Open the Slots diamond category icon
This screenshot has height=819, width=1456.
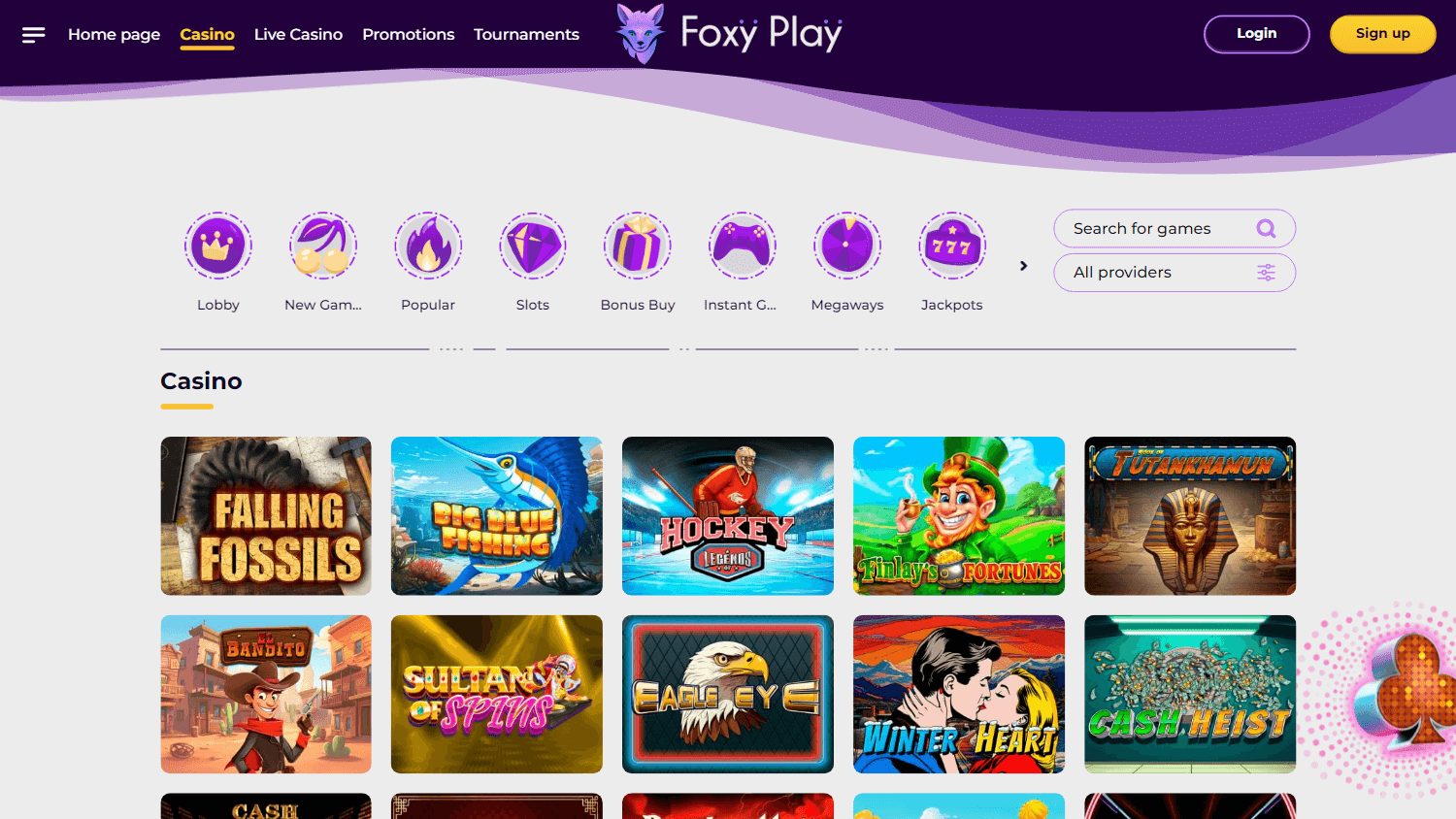[x=533, y=246]
